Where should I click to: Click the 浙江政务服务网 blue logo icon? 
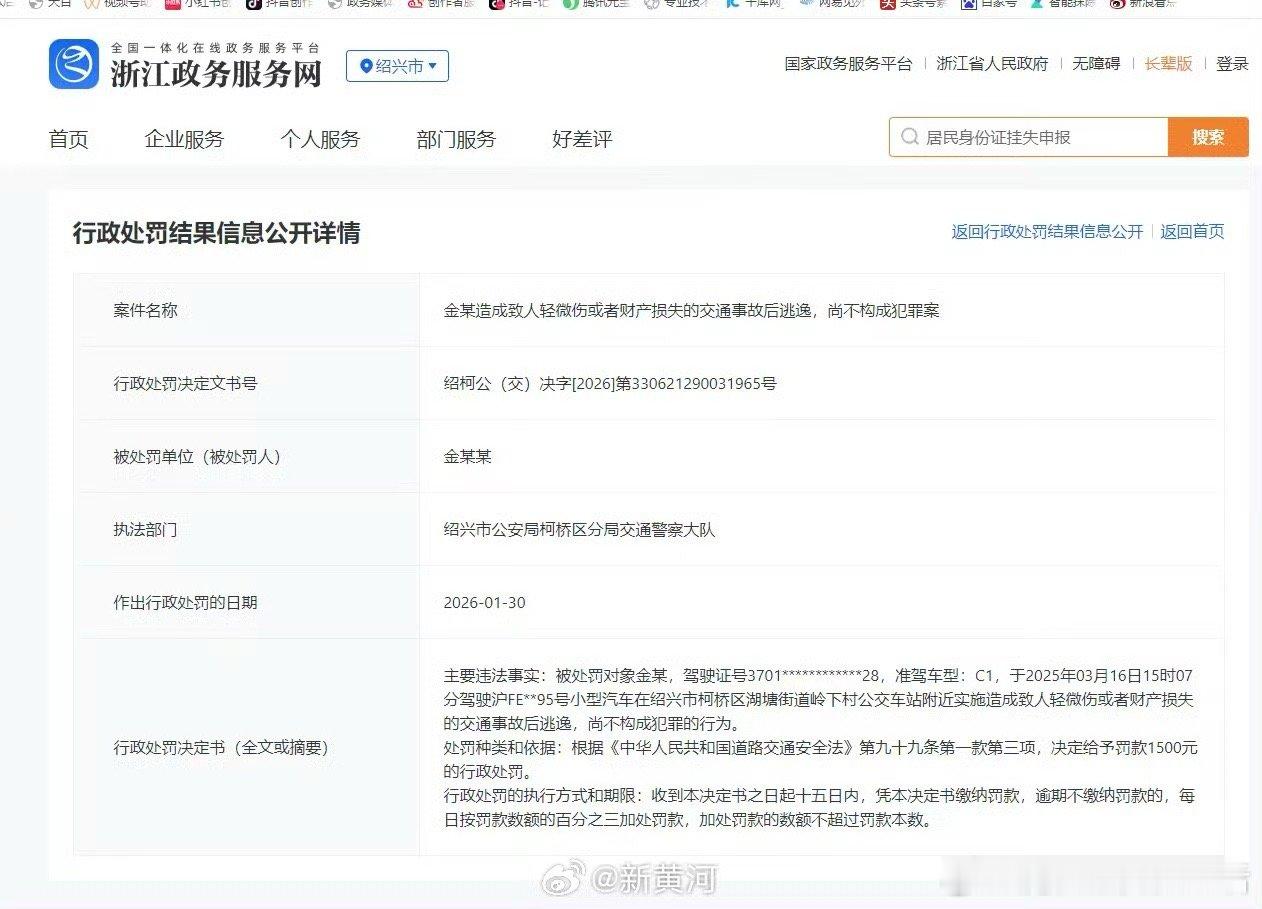(x=74, y=64)
